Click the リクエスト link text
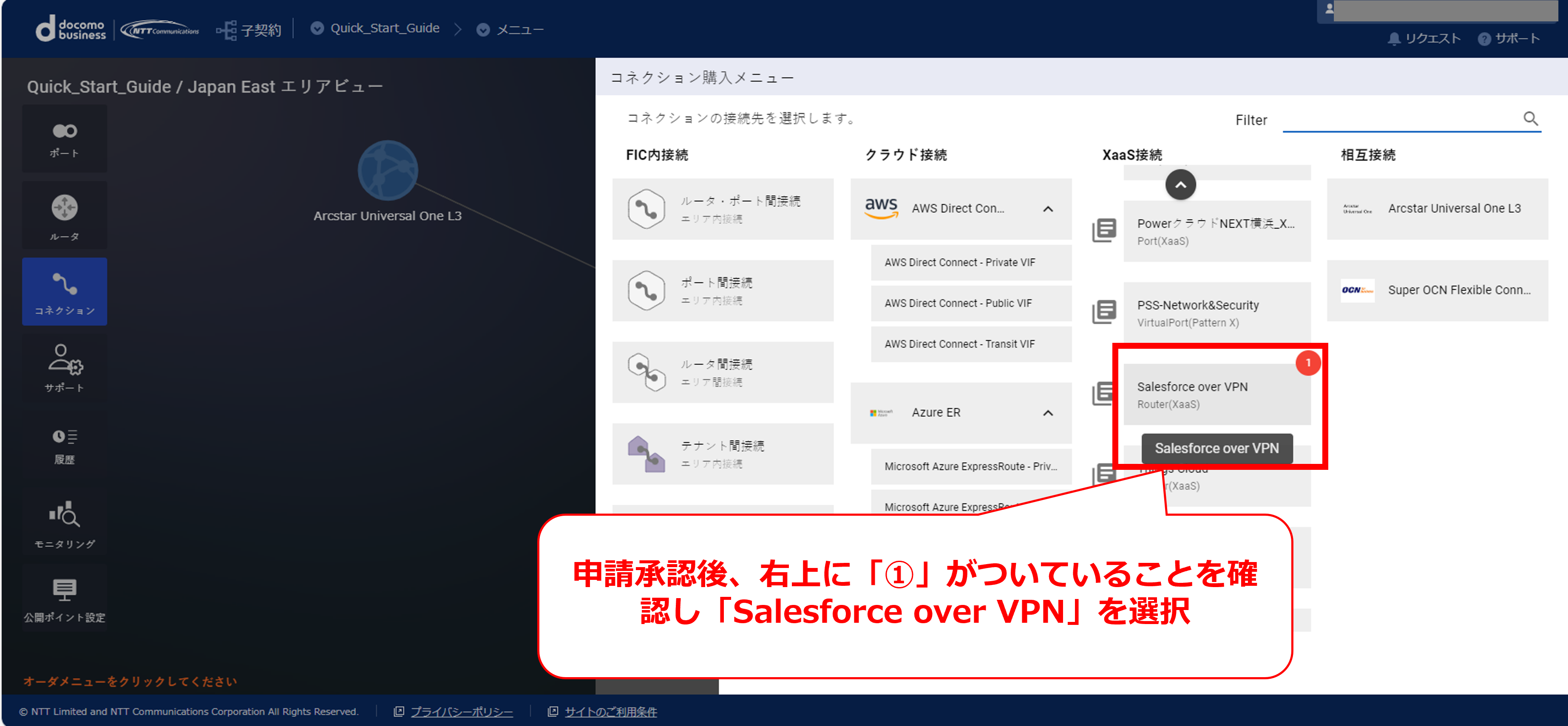1568x726 pixels. tap(1433, 39)
